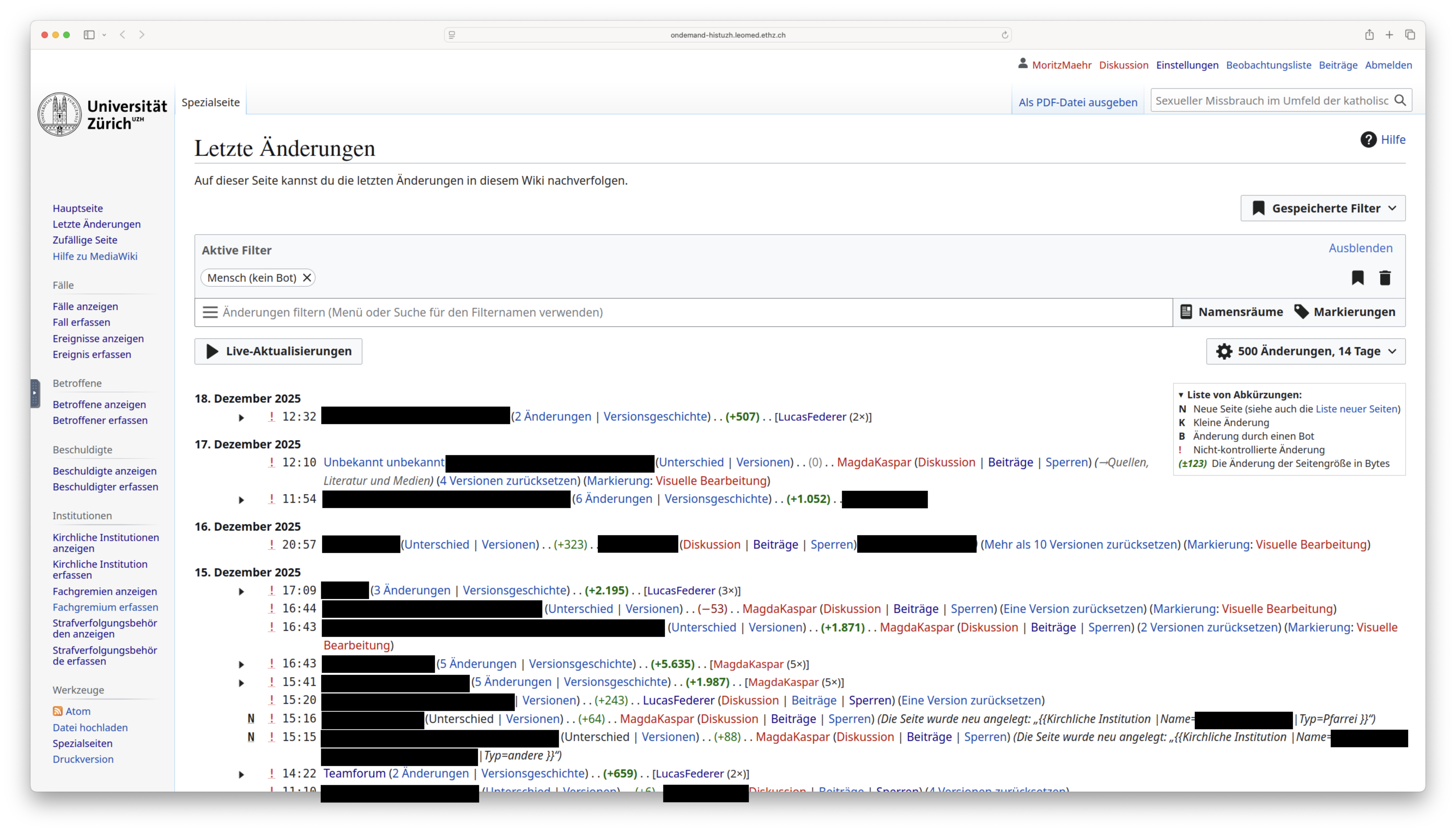Open the Atom feed icon link
The width and height of the screenshot is (1456, 832).
(58, 711)
